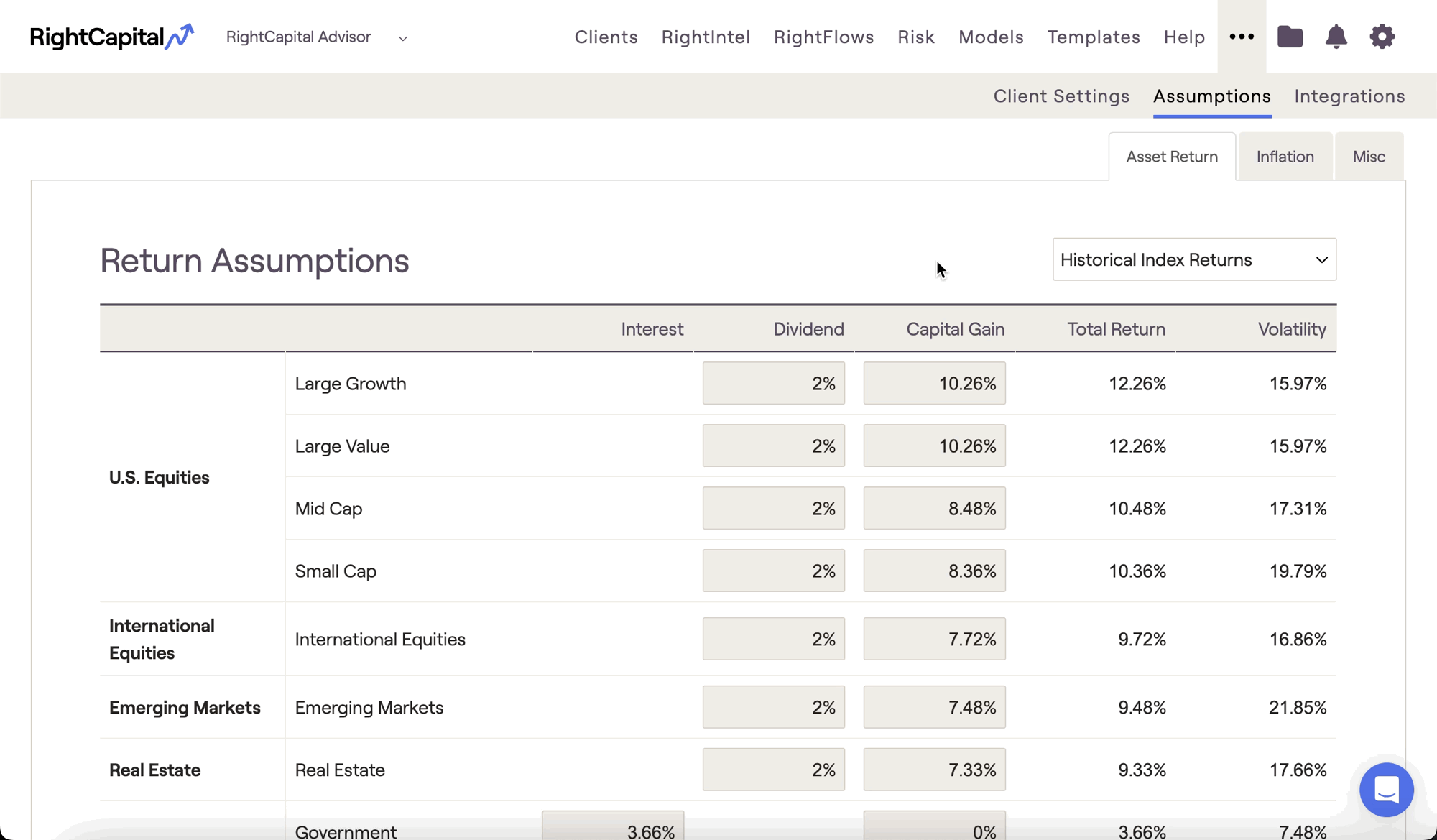Open the Integrations section
Viewport: 1437px width, 840px height.
(x=1349, y=96)
